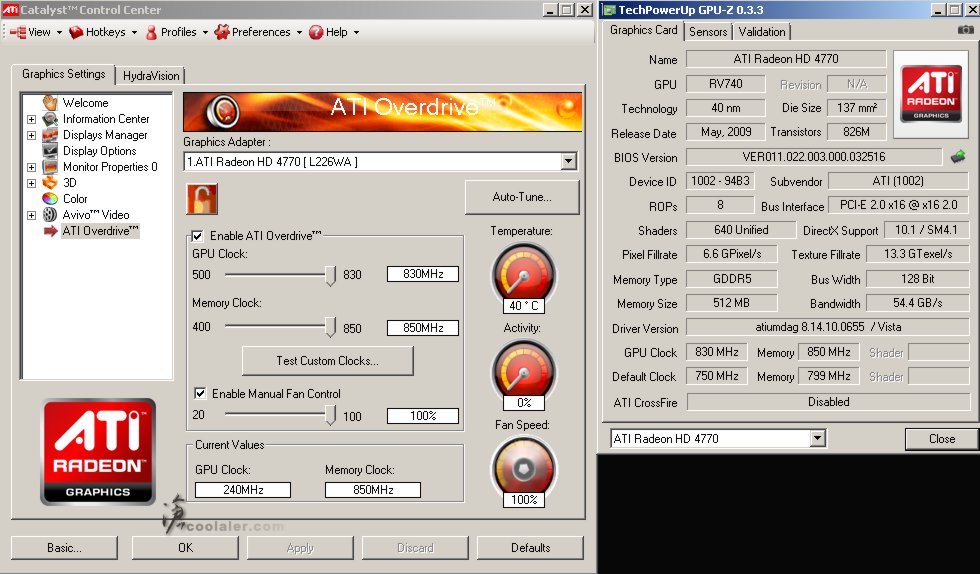The height and width of the screenshot is (574, 980).
Task: Click GPU-Z screenshot camera icon
Action: click(x=966, y=29)
